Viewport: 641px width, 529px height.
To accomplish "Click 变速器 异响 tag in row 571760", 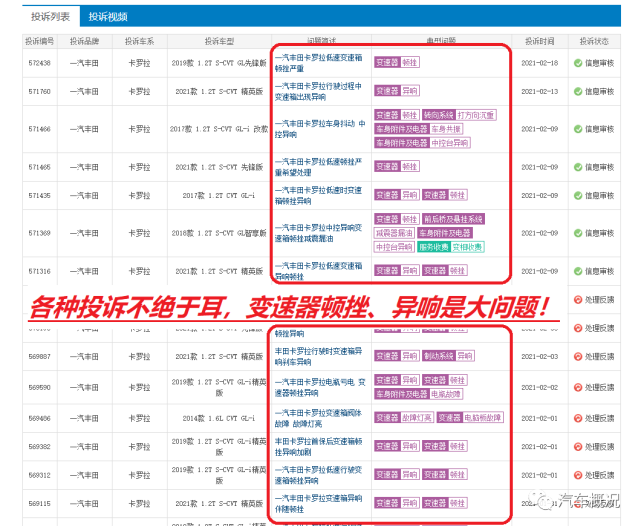I will click(397, 91).
